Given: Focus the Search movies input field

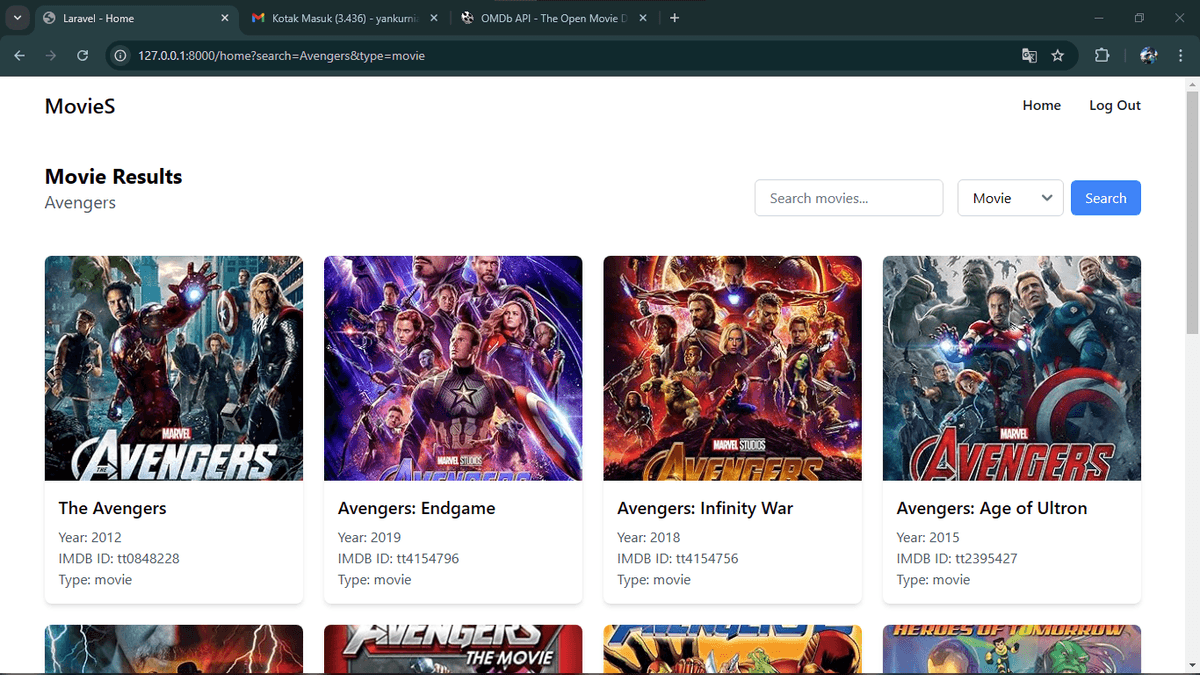Looking at the screenshot, I should [x=848, y=198].
